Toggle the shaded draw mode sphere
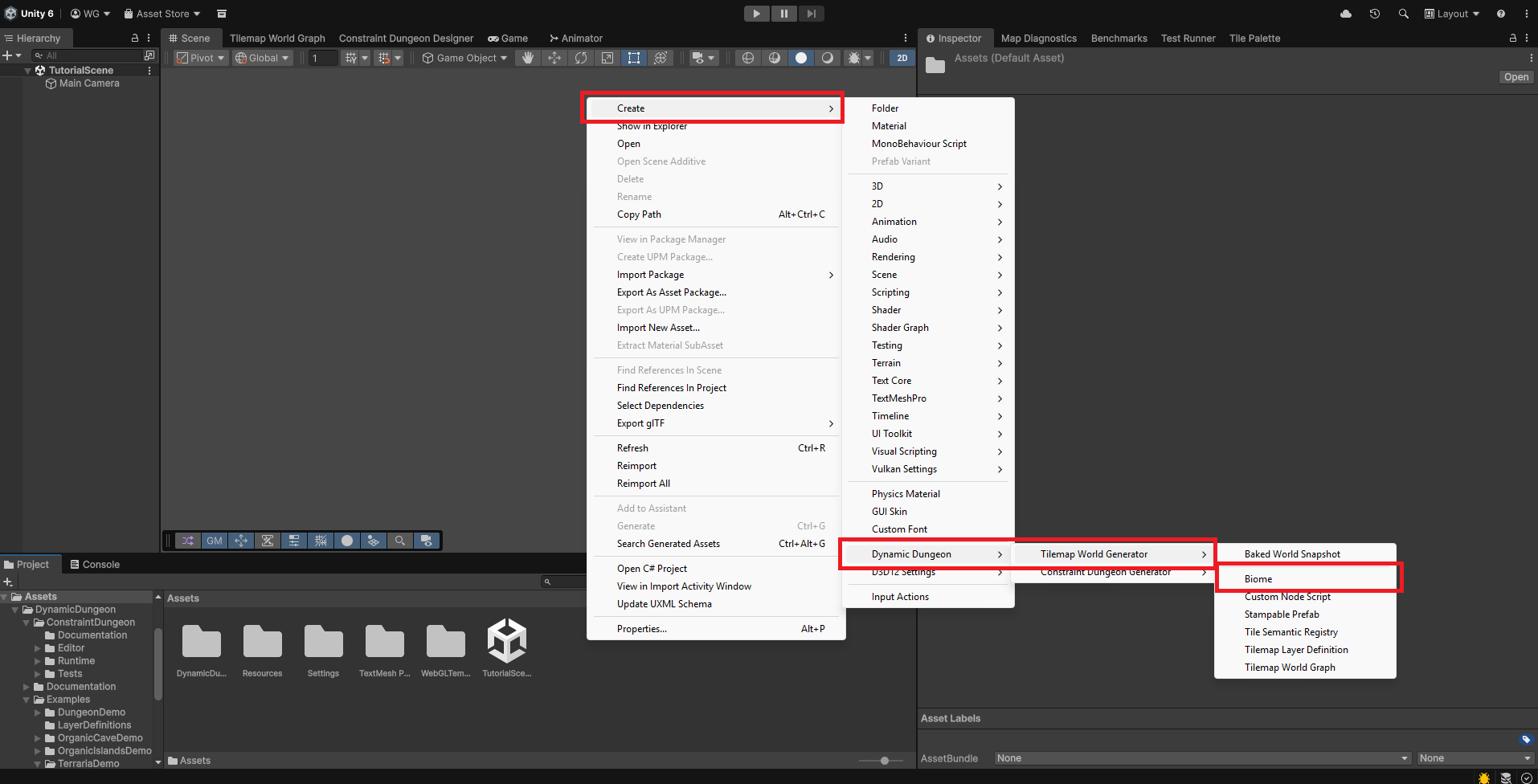1538x784 pixels. (801, 58)
